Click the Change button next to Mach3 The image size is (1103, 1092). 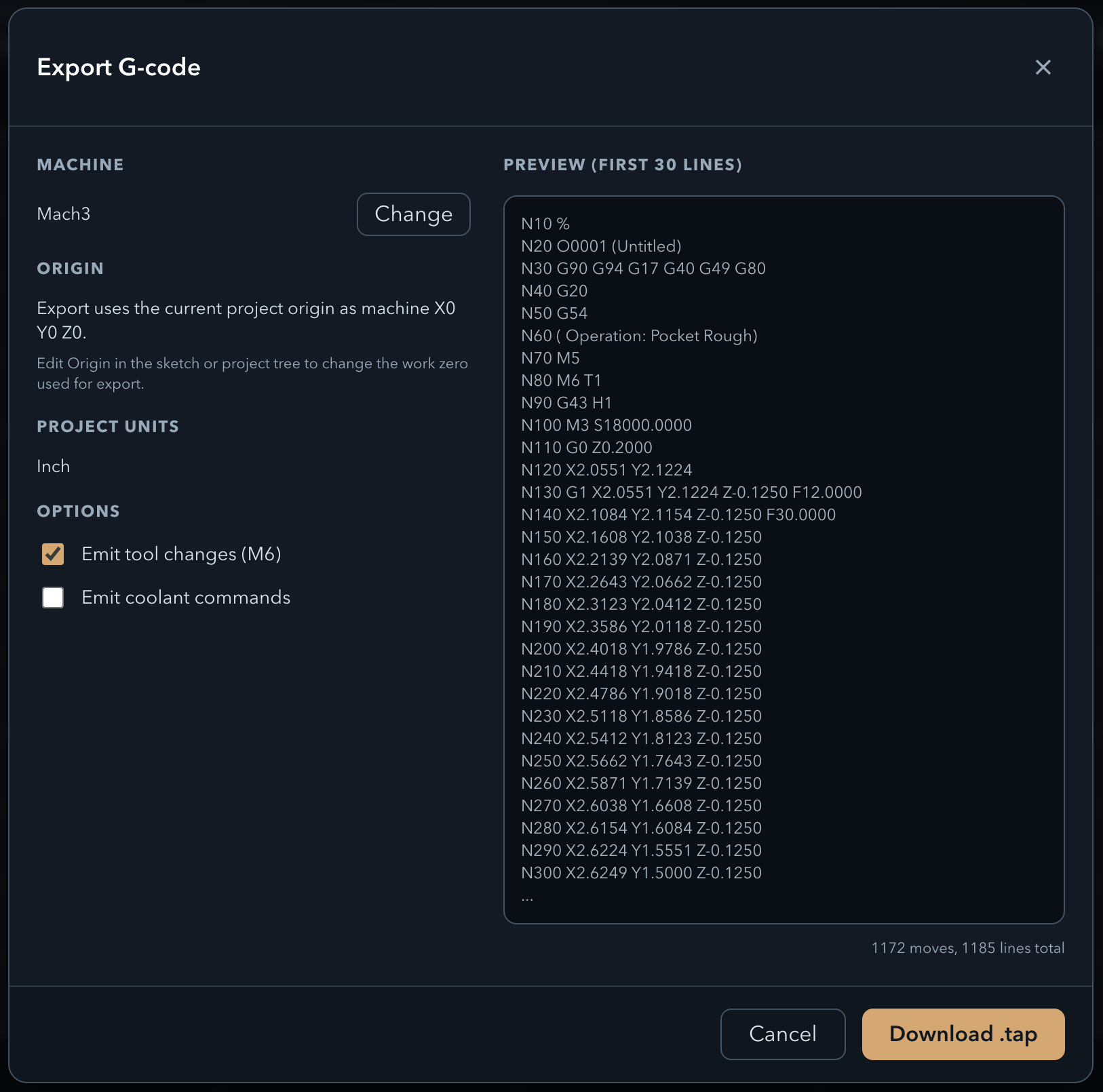(413, 214)
